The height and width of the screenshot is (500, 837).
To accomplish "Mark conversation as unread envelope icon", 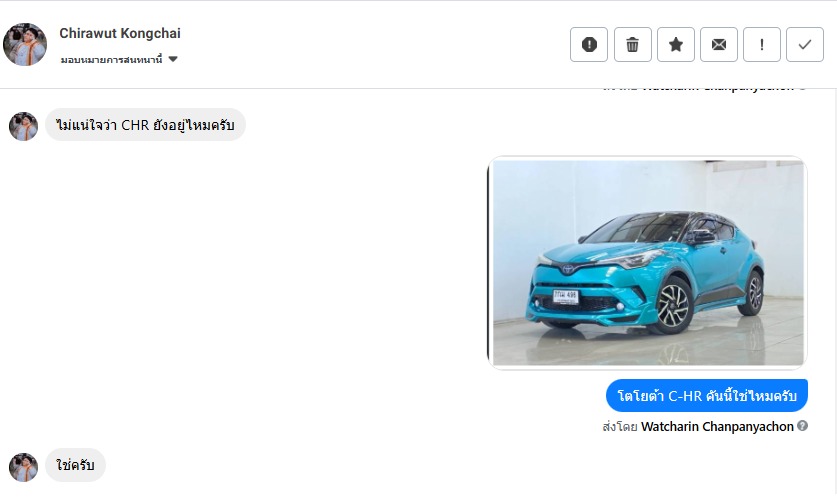I will (719, 44).
